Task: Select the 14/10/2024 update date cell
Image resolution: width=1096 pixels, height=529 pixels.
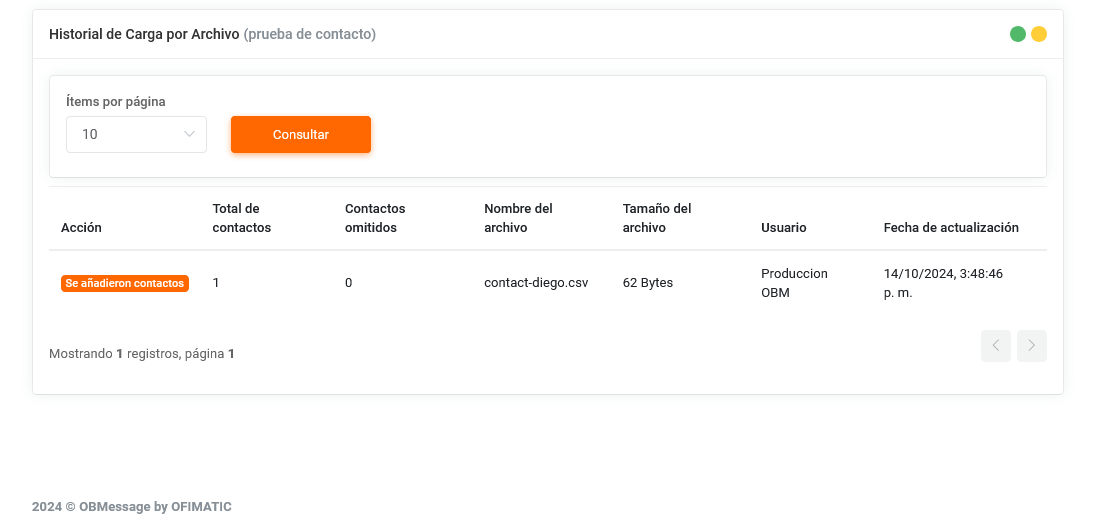Action: point(942,283)
